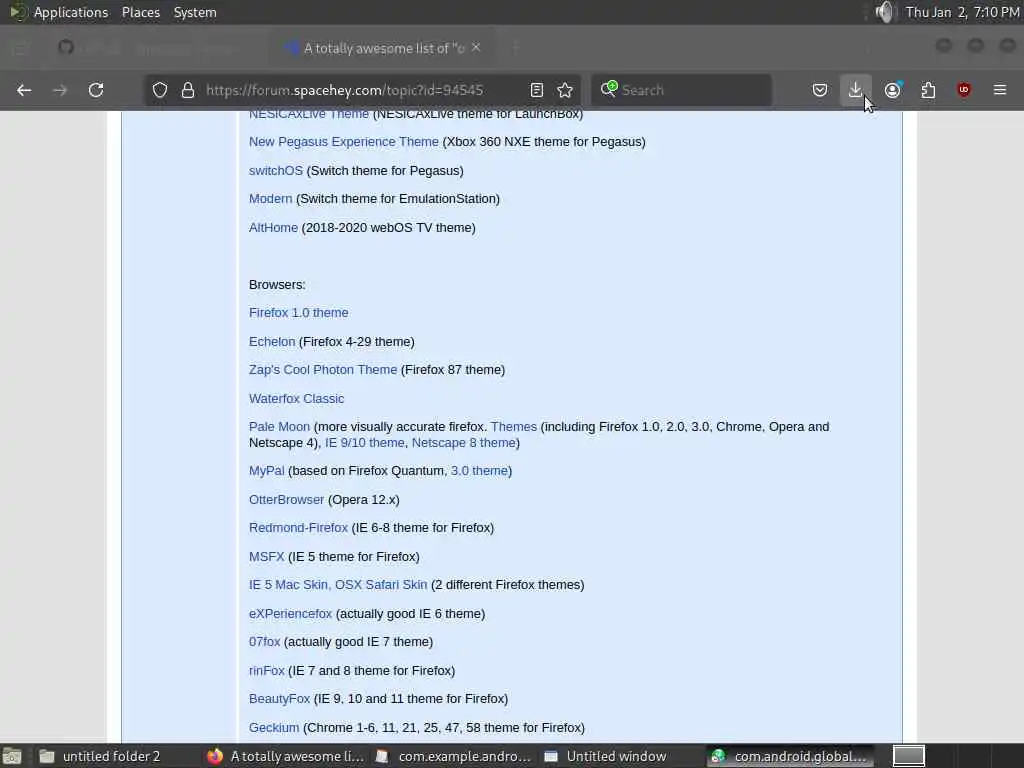Open Firefox 1.0 theme link
Image resolution: width=1024 pixels, height=768 pixels.
coord(298,313)
